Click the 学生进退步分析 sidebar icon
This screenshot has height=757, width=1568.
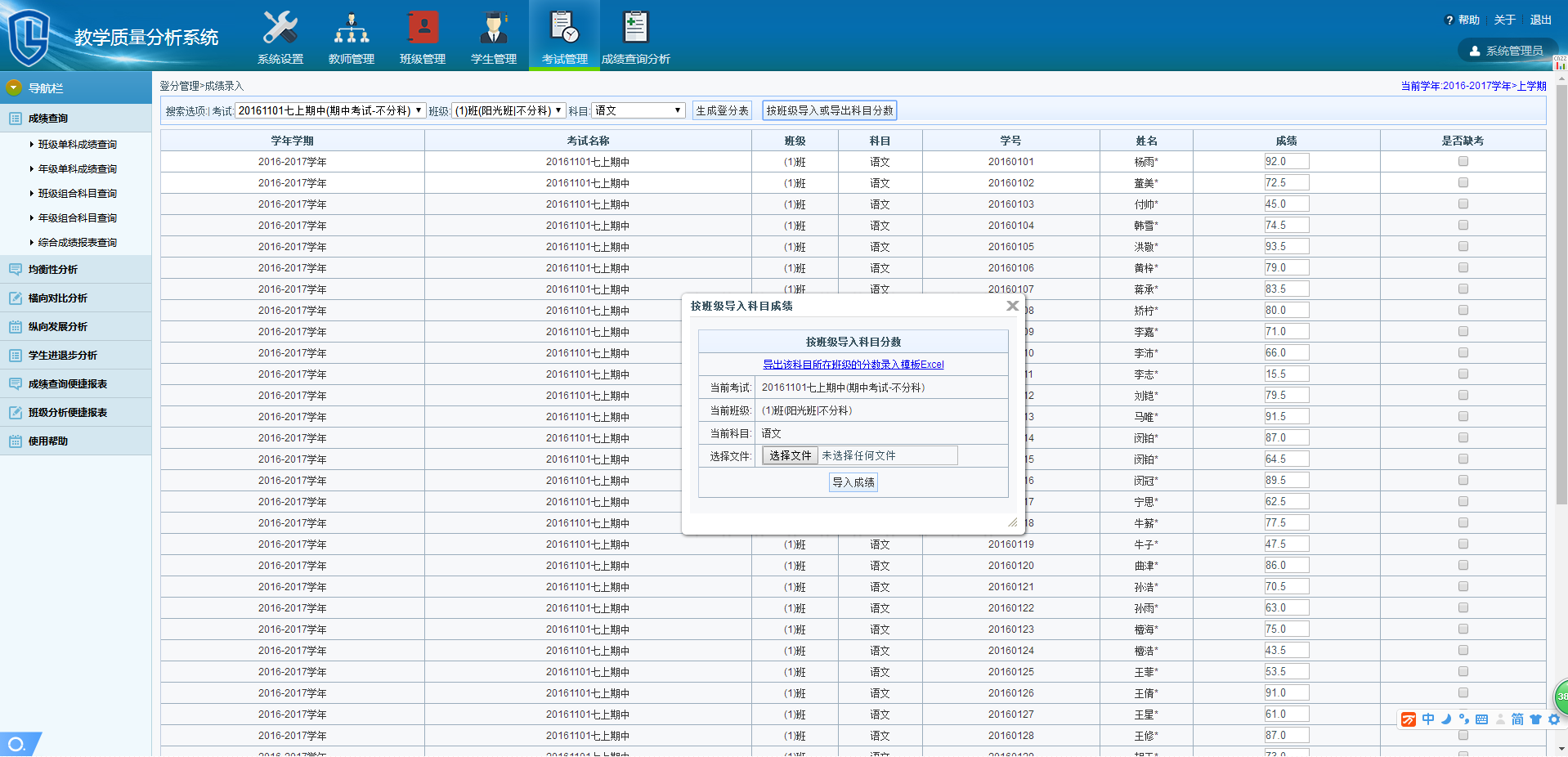point(16,355)
